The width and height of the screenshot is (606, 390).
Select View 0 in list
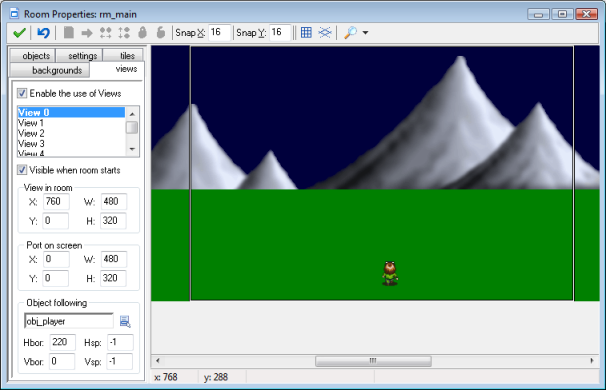(71, 112)
